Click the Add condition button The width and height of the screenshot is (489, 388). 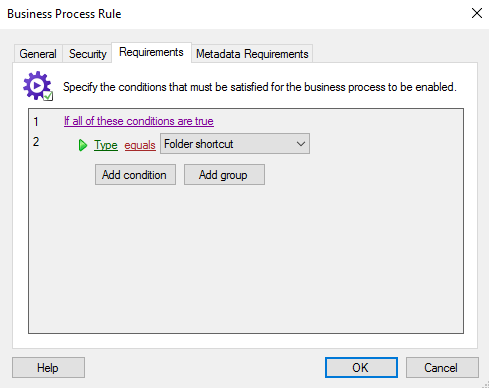[x=135, y=174]
